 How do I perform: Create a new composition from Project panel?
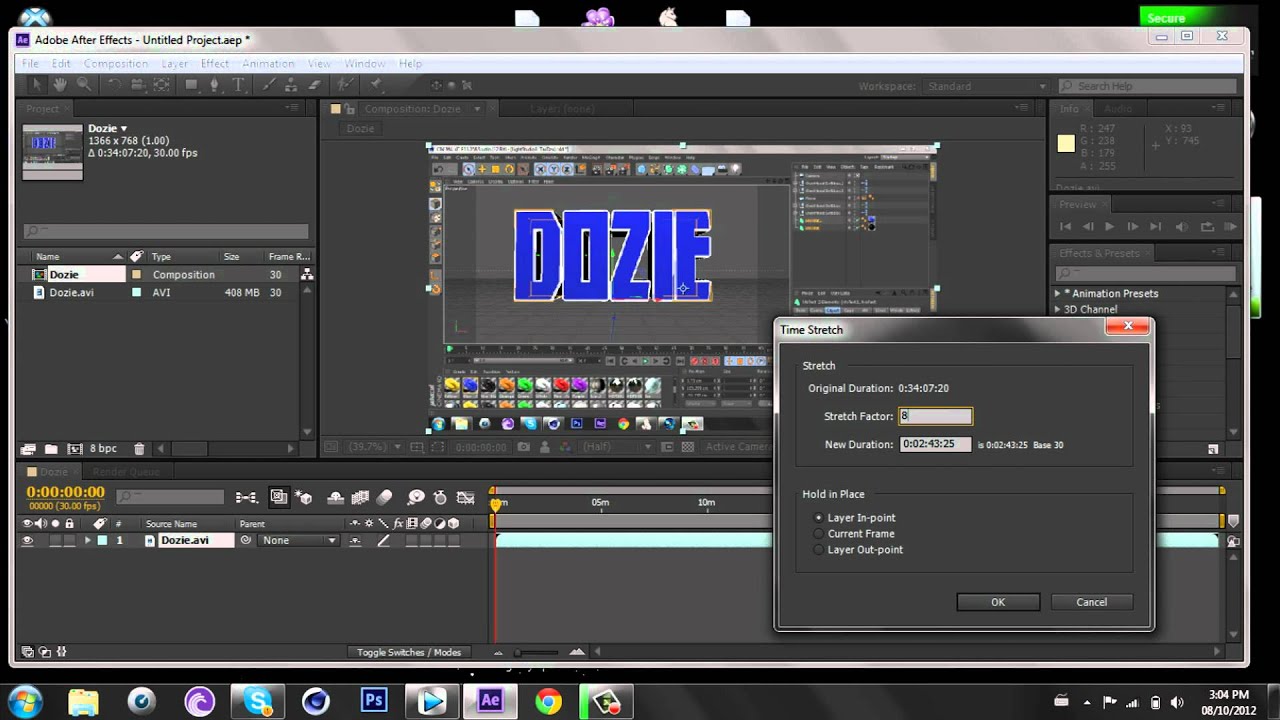74,449
